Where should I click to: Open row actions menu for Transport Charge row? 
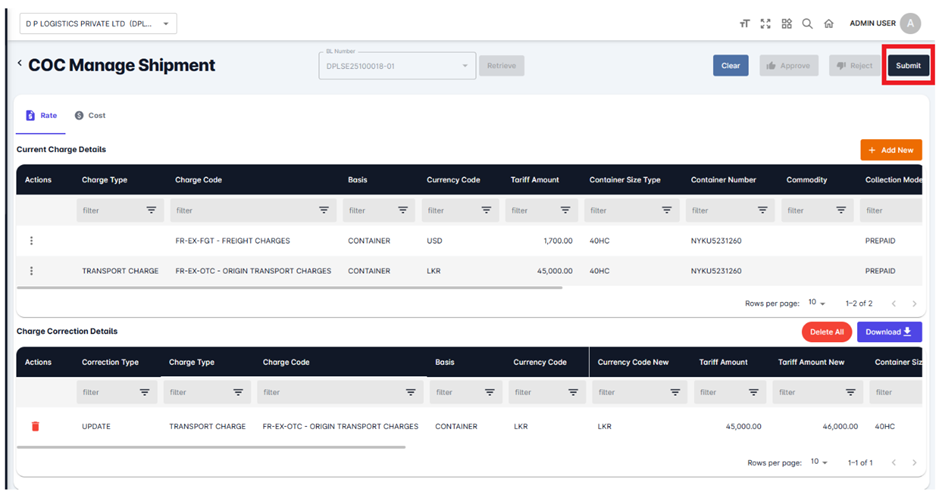(32, 271)
